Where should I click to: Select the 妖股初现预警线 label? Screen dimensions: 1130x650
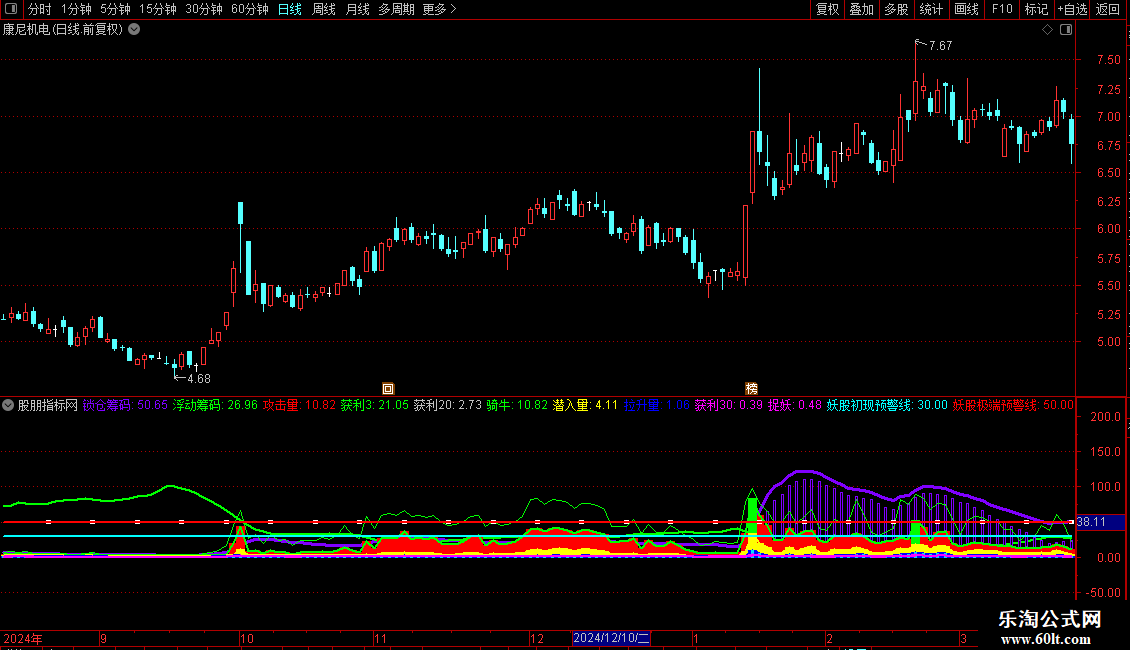tap(887, 406)
